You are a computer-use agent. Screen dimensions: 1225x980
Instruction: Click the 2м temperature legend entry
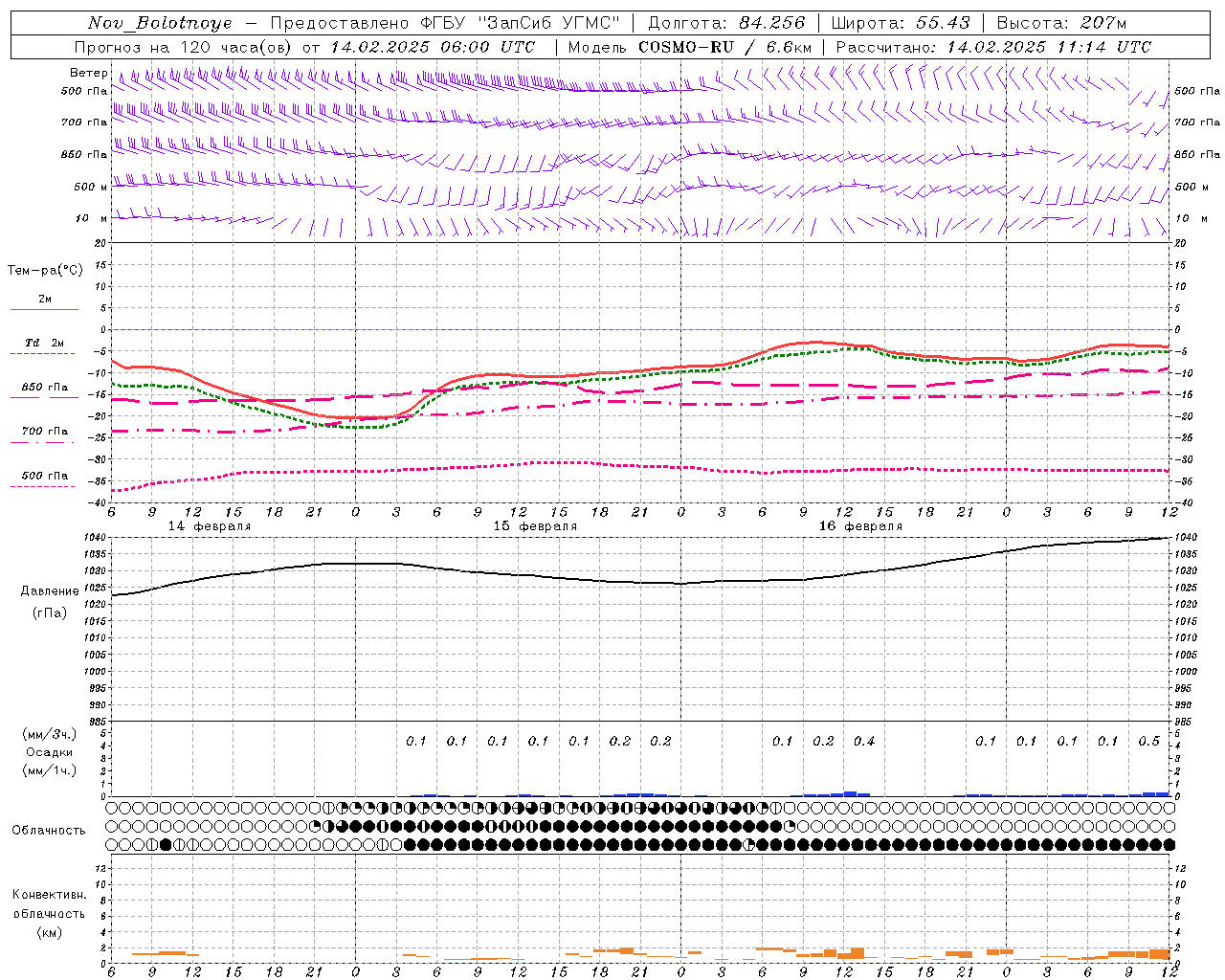pyautogui.click(x=45, y=300)
